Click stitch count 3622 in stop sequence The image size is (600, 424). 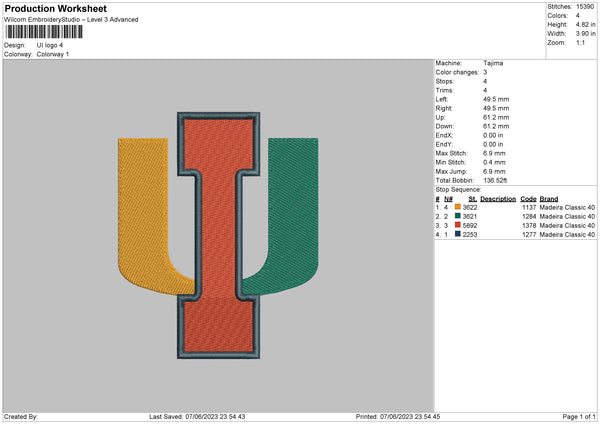pyautogui.click(x=470, y=207)
